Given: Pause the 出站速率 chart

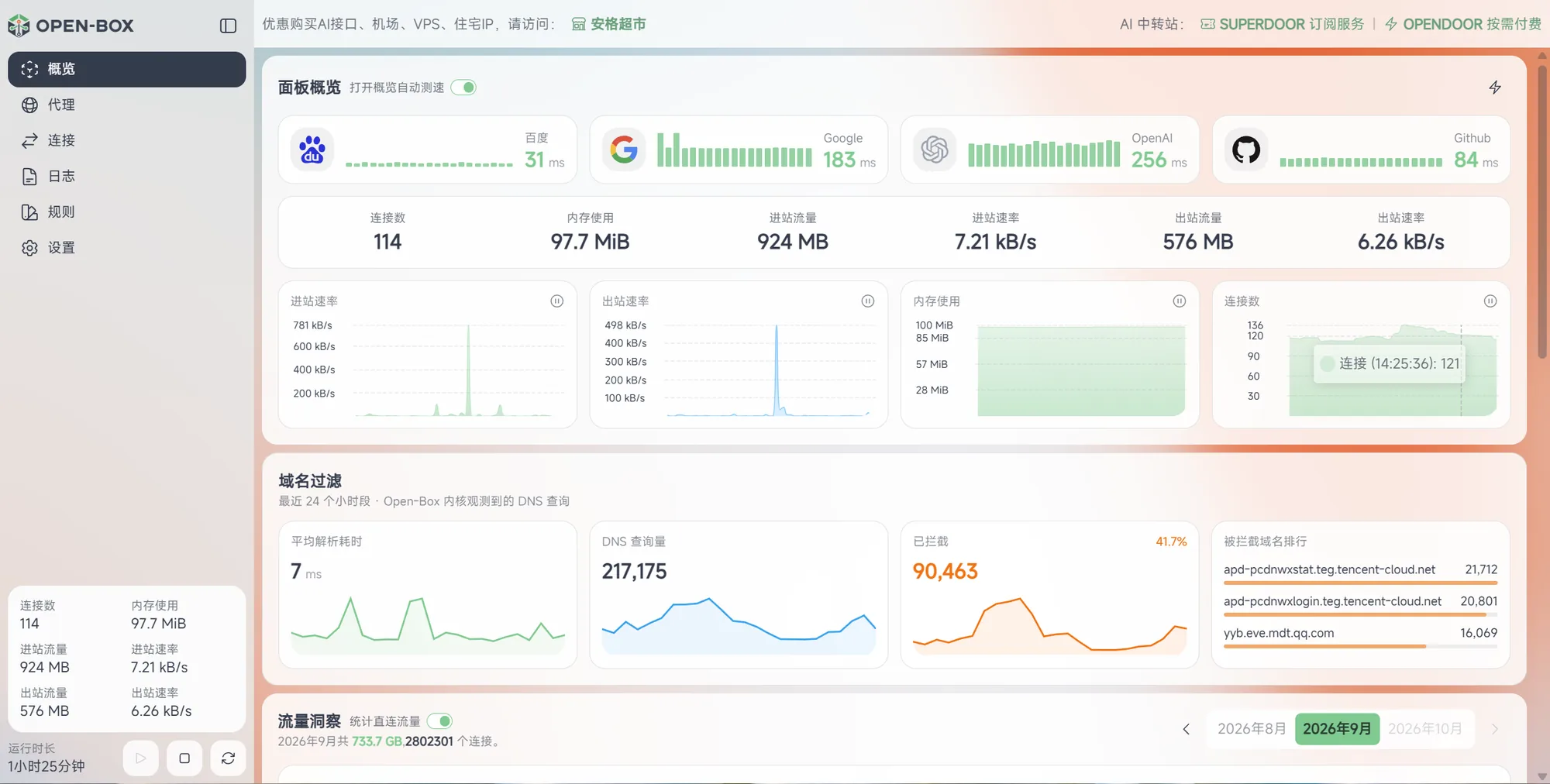Looking at the screenshot, I should (868, 301).
